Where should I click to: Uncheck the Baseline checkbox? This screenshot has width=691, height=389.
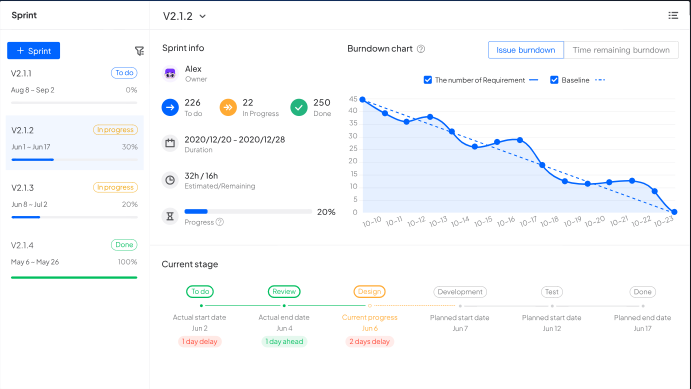pyautogui.click(x=554, y=80)
